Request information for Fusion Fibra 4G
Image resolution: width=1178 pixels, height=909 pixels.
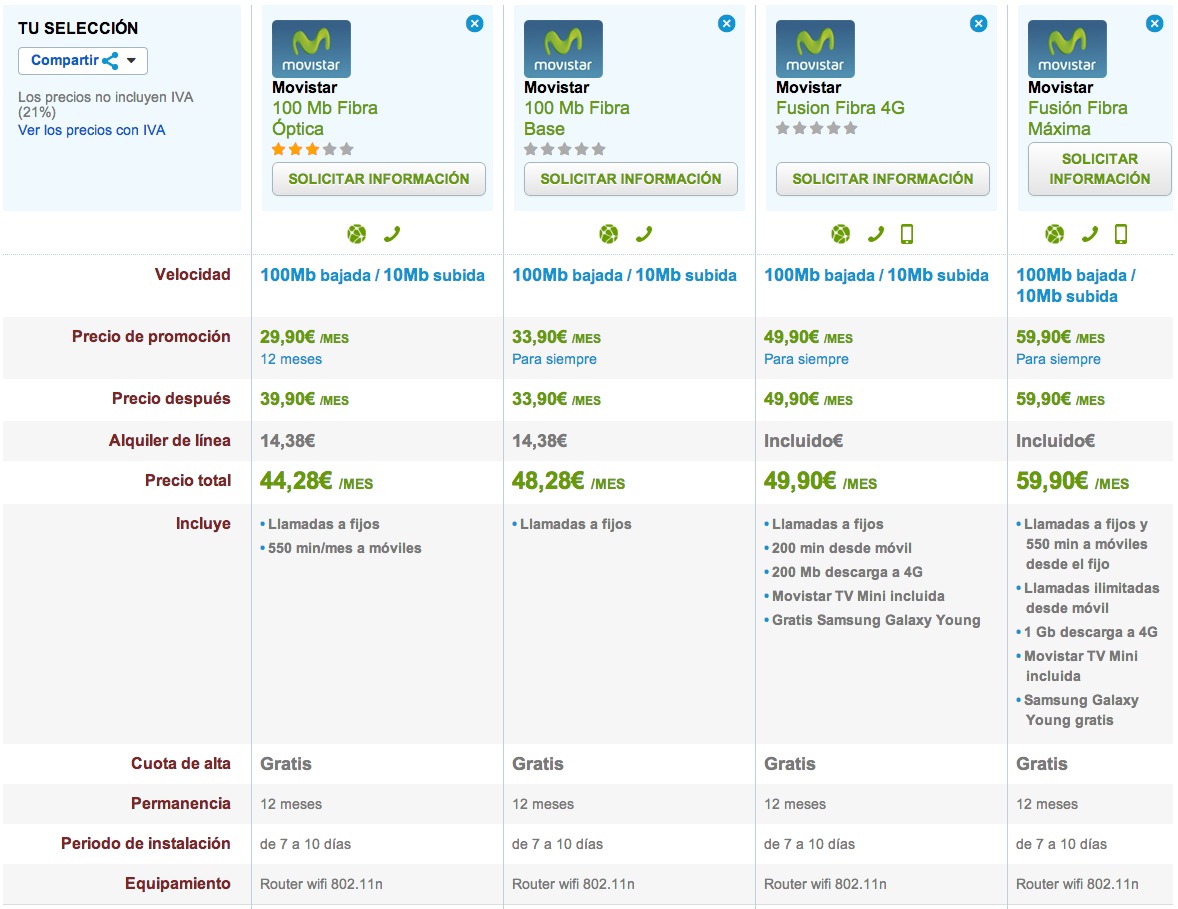point(883,179)
